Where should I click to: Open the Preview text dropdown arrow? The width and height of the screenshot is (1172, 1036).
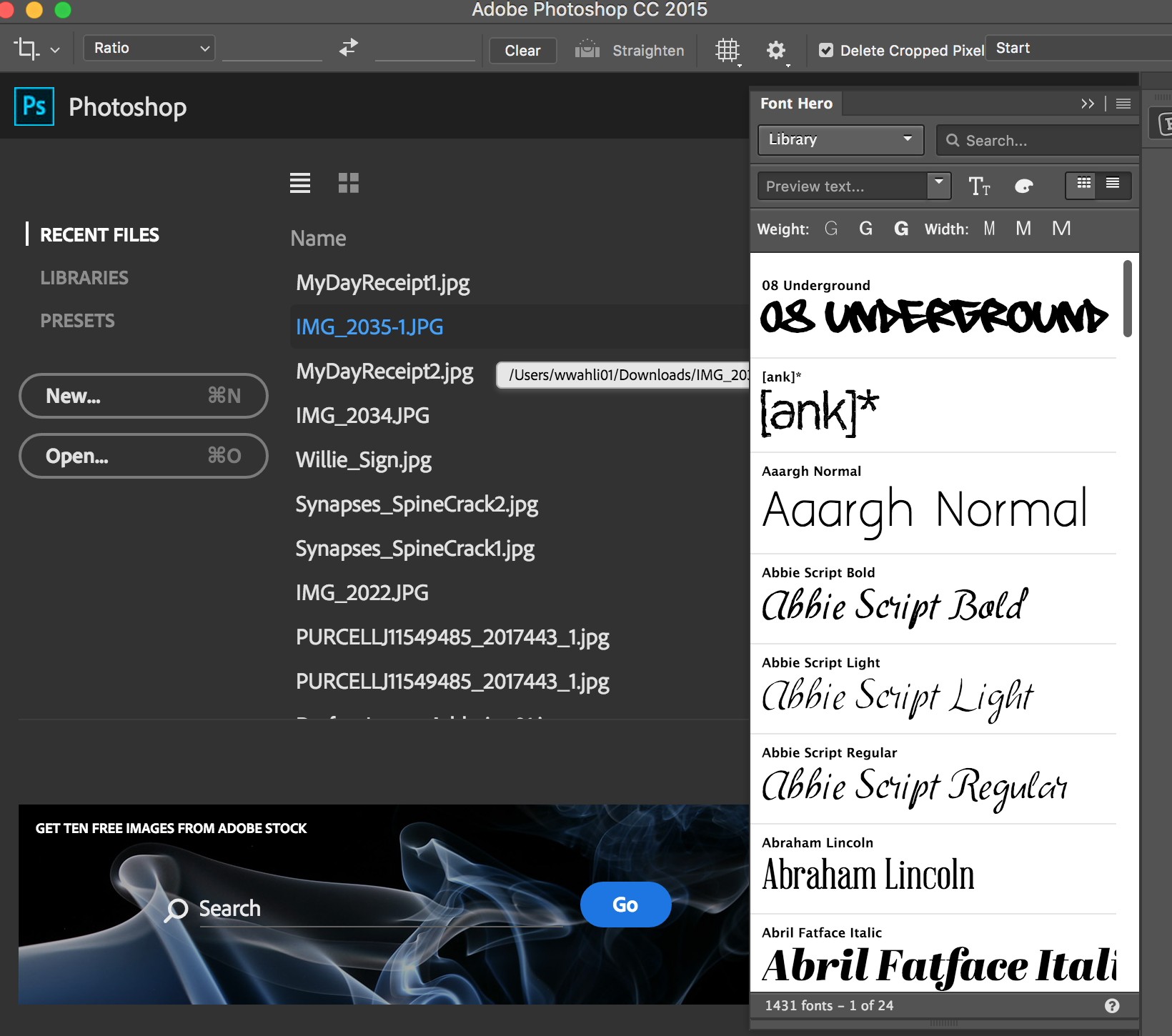point(939,185)
